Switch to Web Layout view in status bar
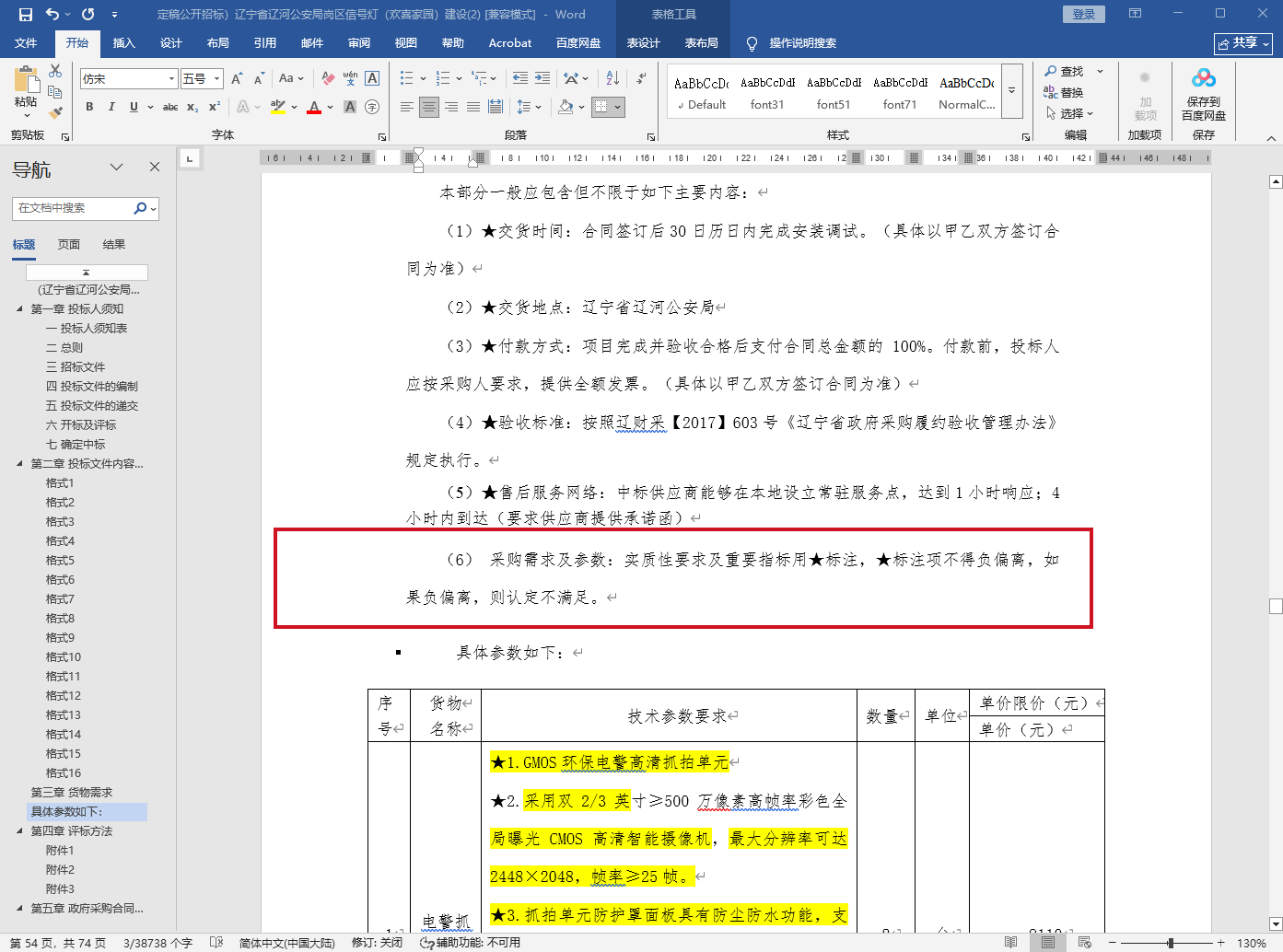The width and height of the screenshot is (1283, 952). [x=1084, y=943]
